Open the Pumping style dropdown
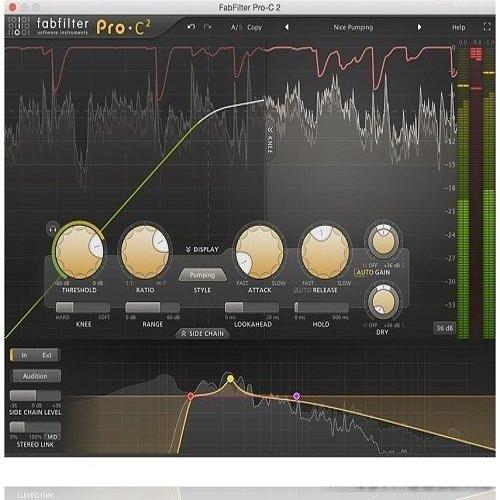 (202, 275)
